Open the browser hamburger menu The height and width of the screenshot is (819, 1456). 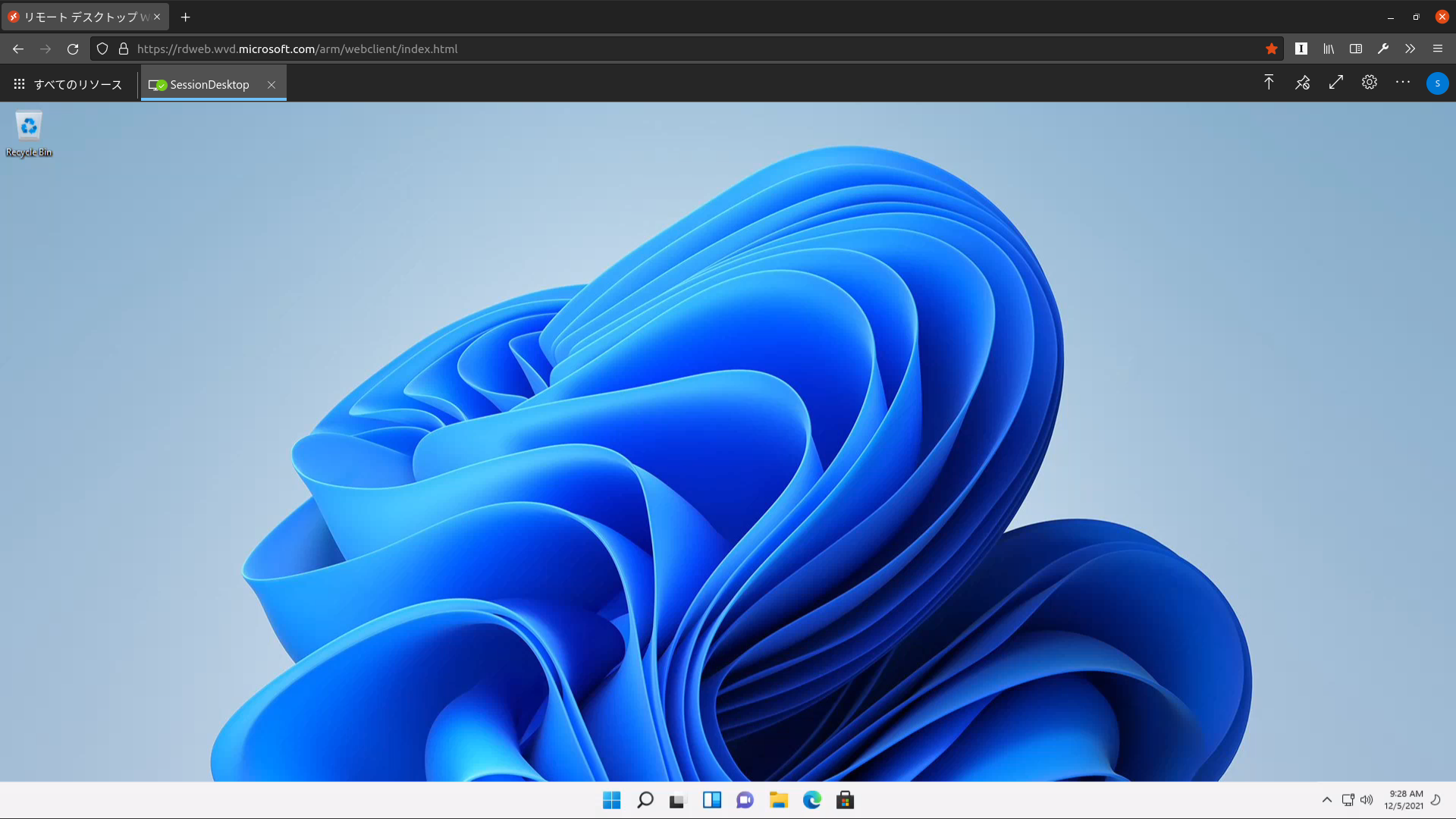1438,49
